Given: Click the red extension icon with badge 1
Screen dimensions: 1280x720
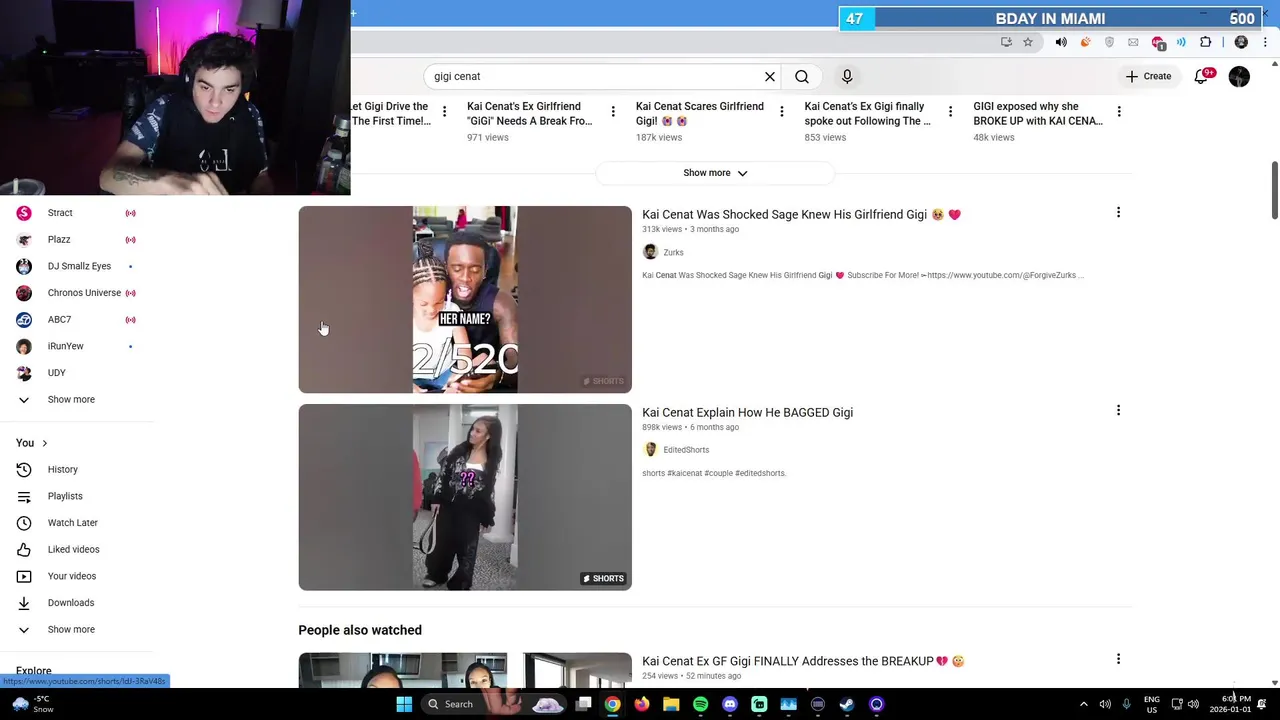Looking at the screenshot, I should click(x=1158, y=43).
